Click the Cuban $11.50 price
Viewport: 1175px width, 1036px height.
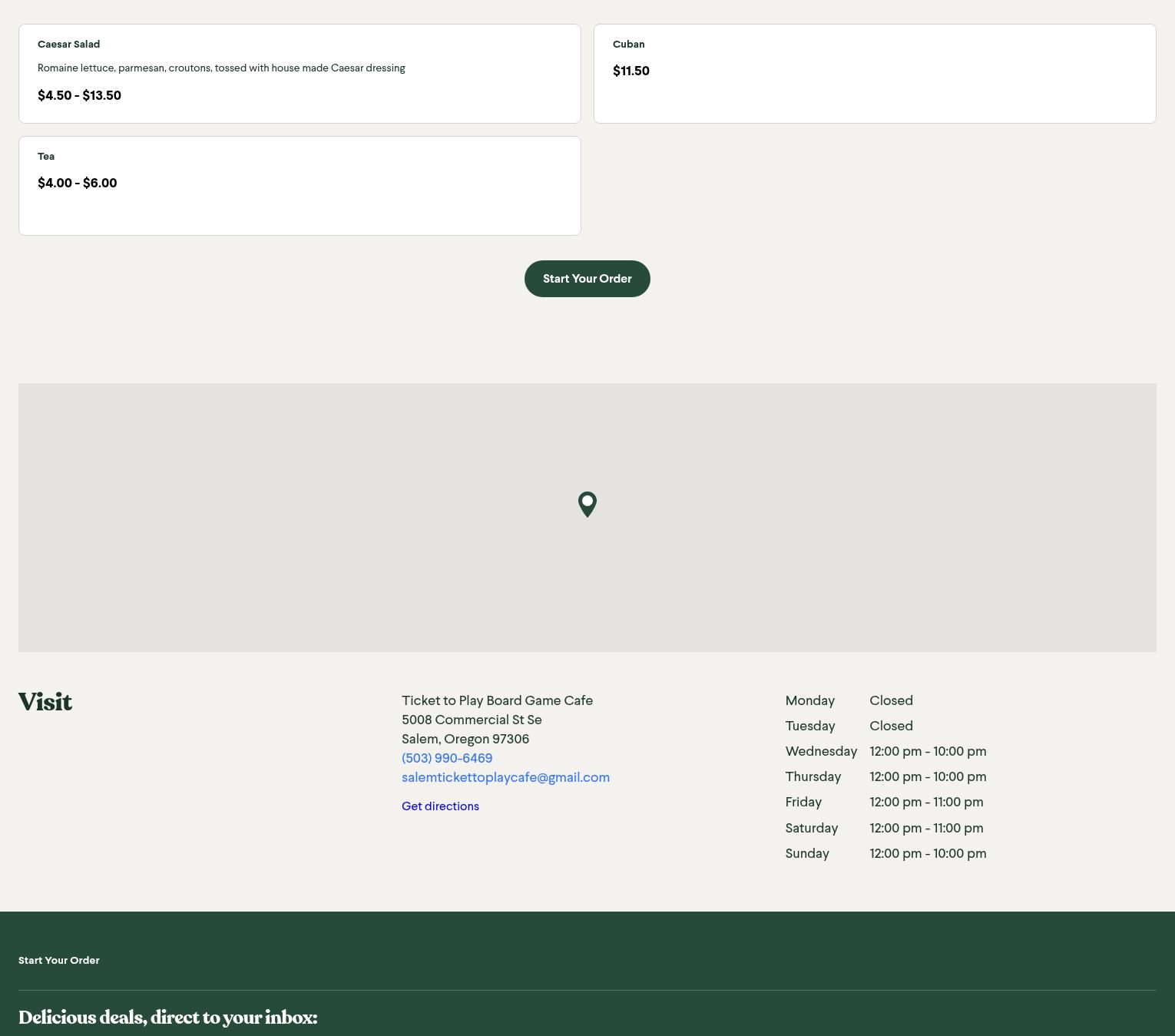click(x=631, y=71)
